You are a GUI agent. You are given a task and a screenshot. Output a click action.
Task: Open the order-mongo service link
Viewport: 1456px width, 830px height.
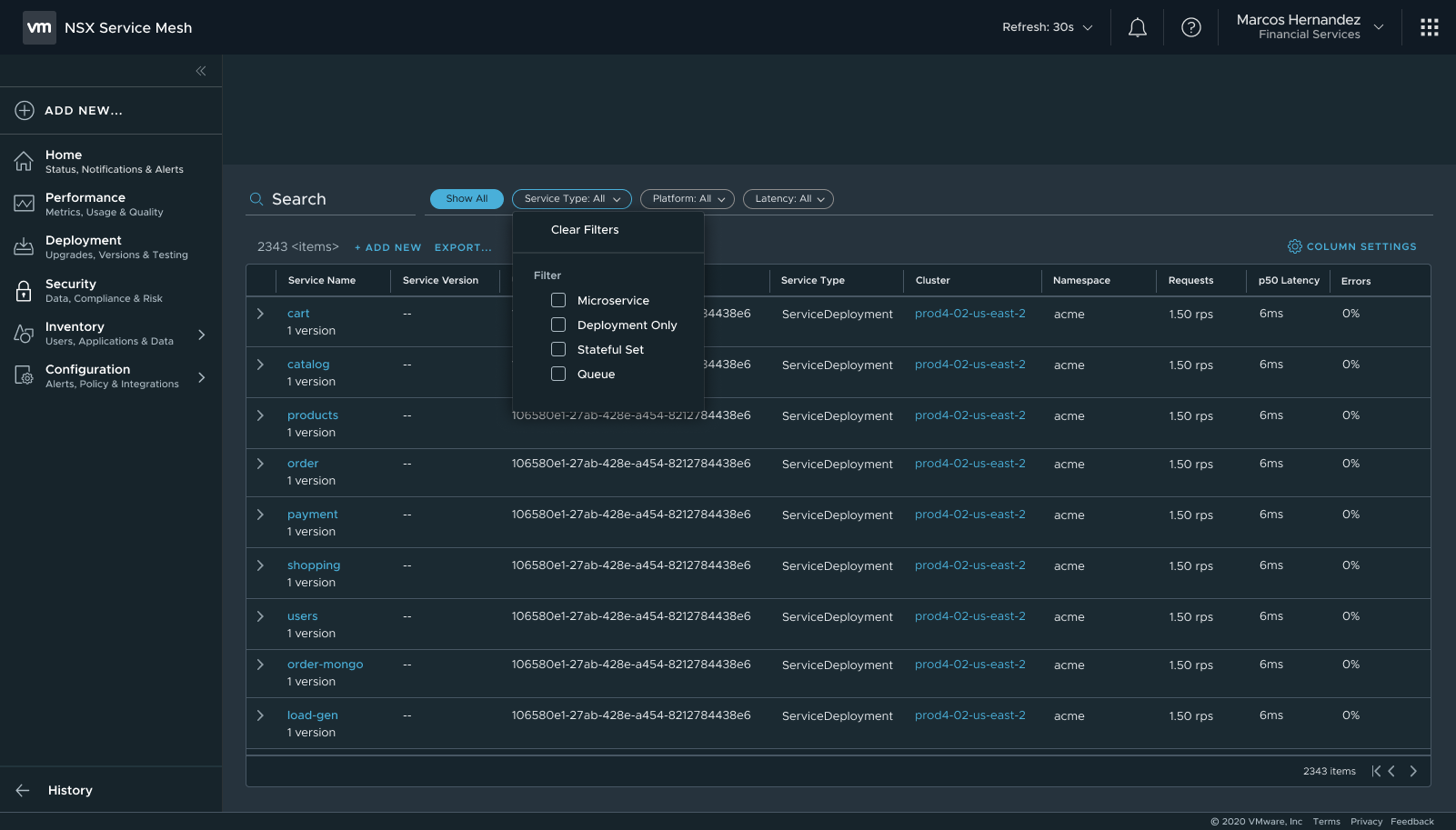pos(325,665)
